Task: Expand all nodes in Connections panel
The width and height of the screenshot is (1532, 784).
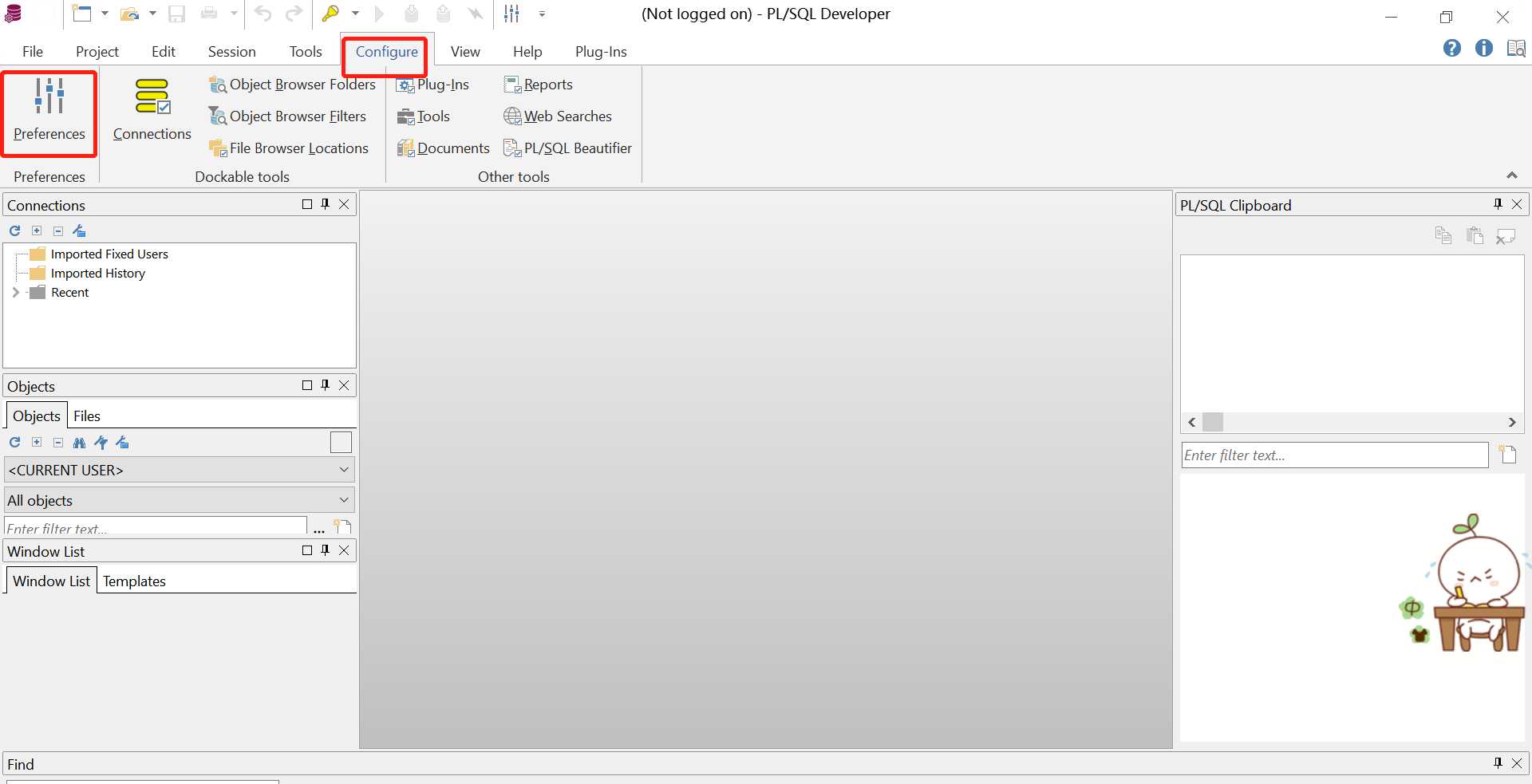Action: pos(37,230)
